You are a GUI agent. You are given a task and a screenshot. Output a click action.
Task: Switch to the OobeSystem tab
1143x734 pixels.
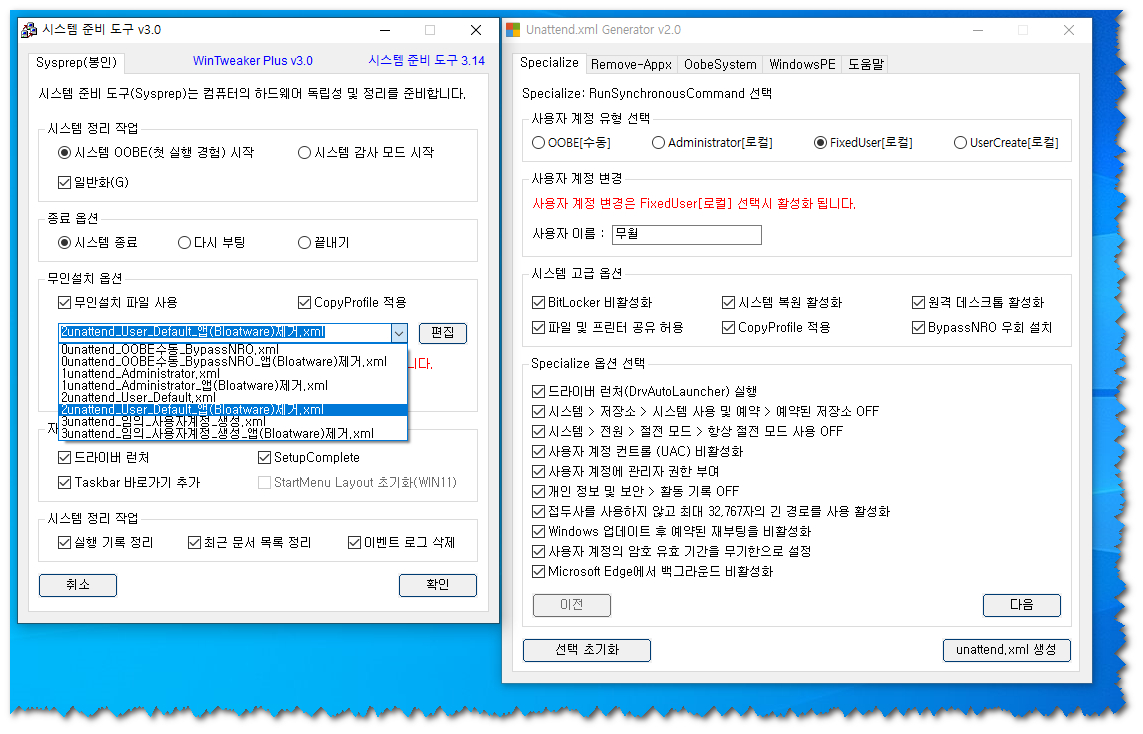[720, 65]
